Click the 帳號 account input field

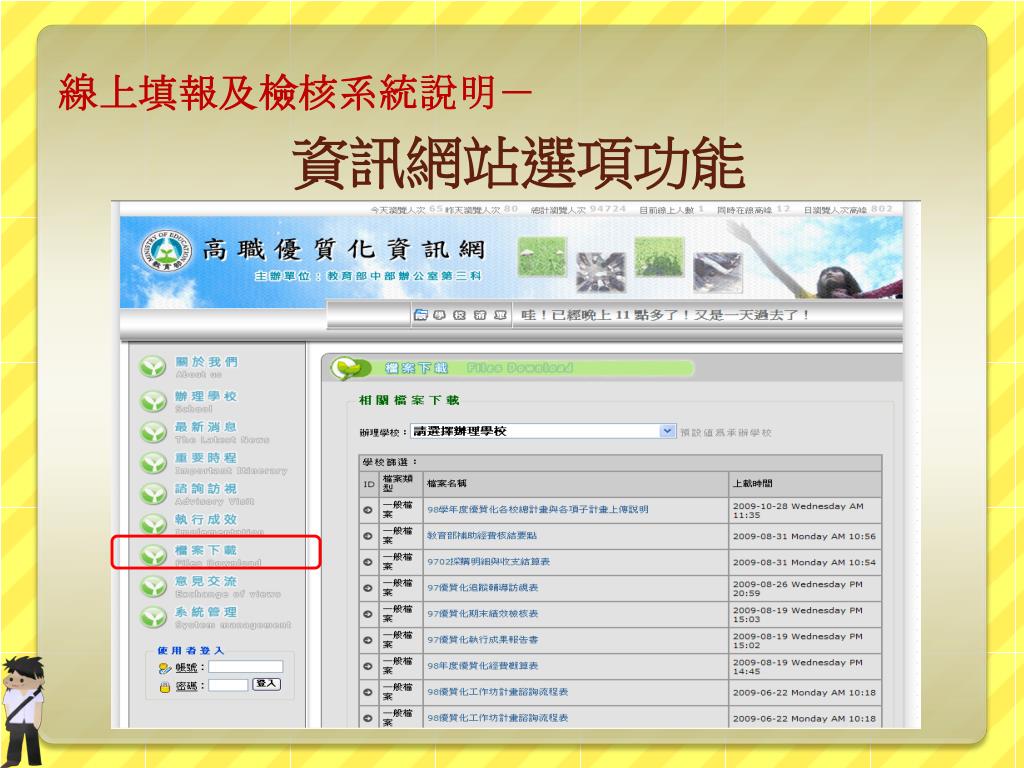(x=246, y=667)
